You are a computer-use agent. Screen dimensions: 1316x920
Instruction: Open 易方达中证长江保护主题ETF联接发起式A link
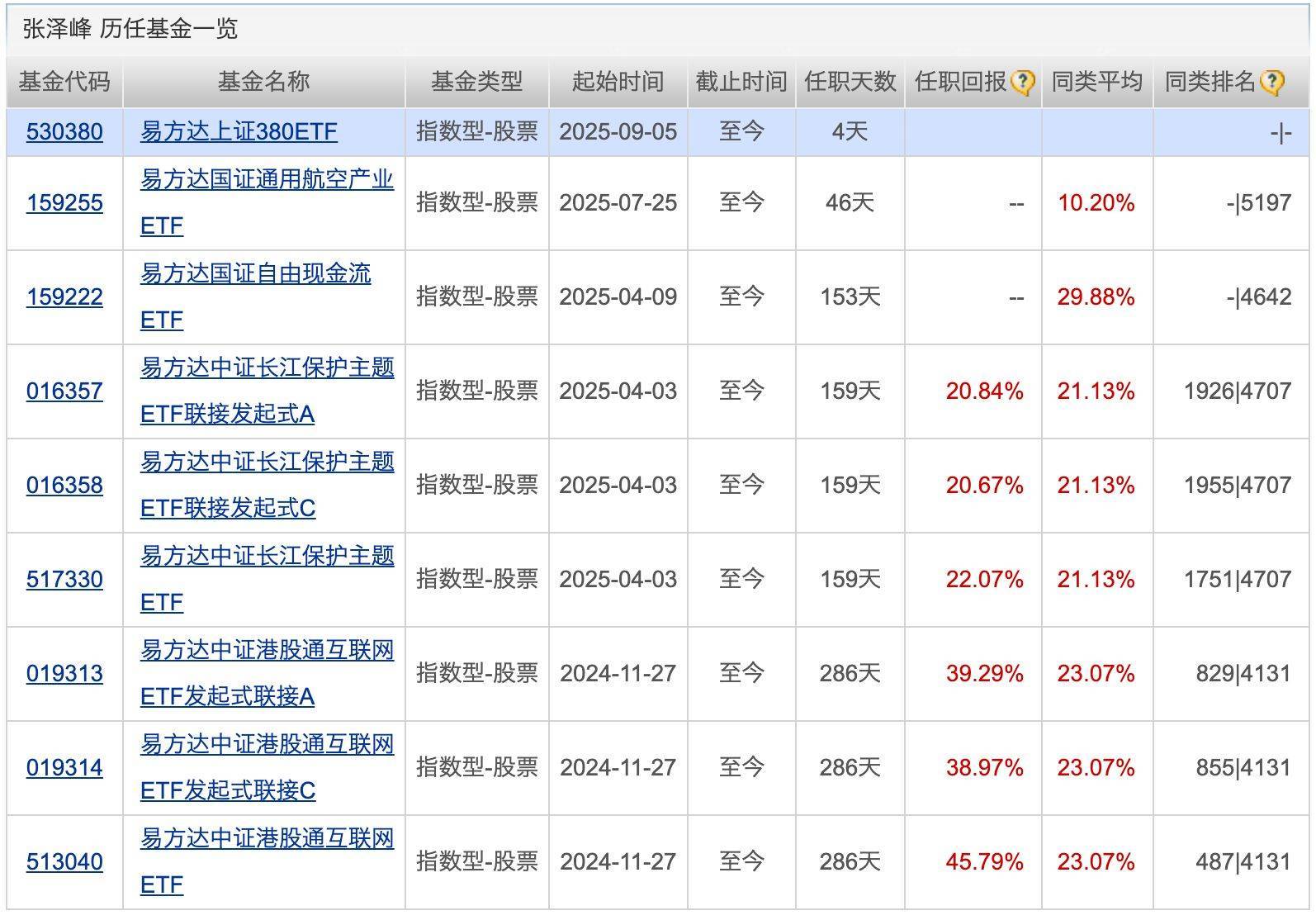267,391
